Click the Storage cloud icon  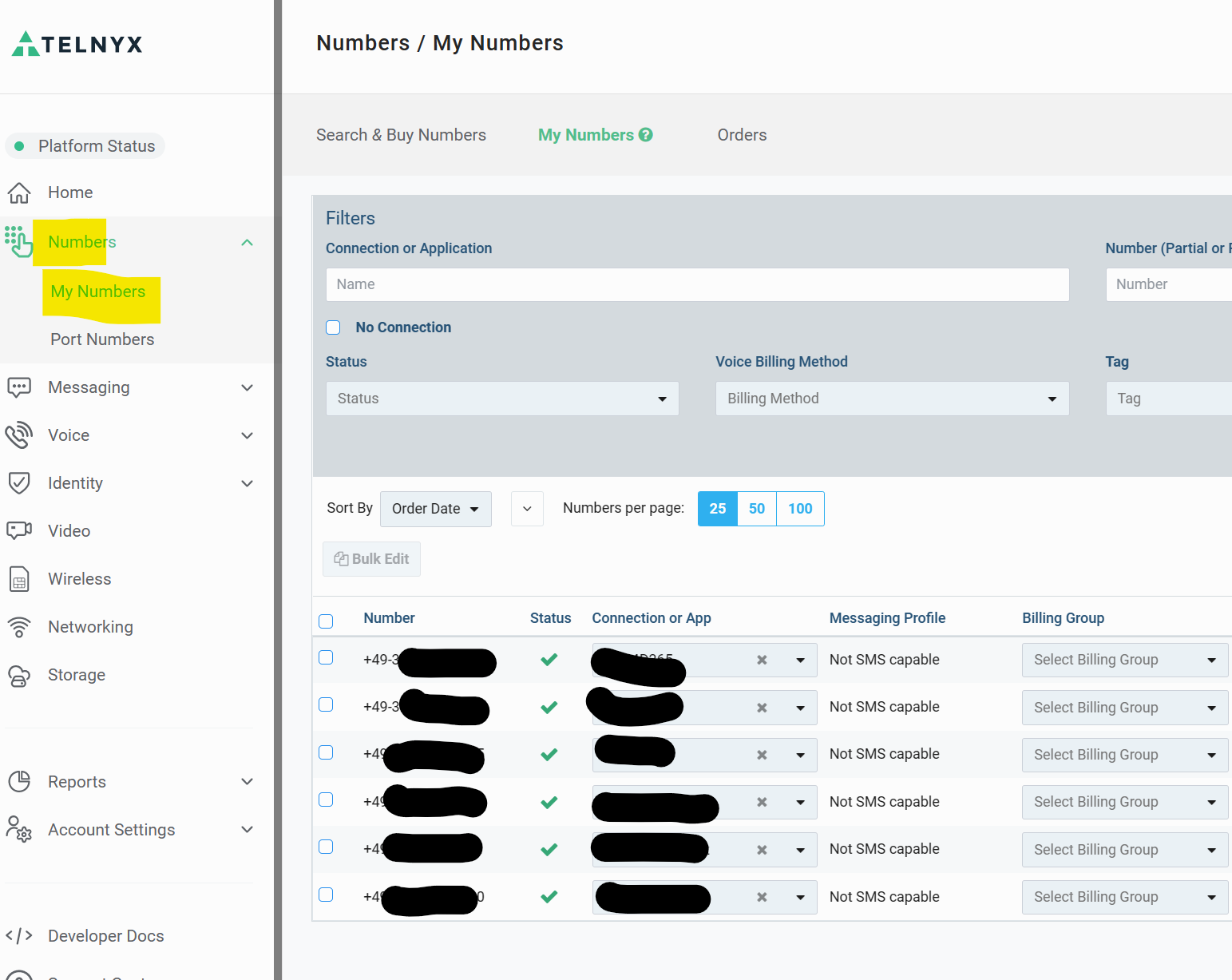tap(19, 676)
